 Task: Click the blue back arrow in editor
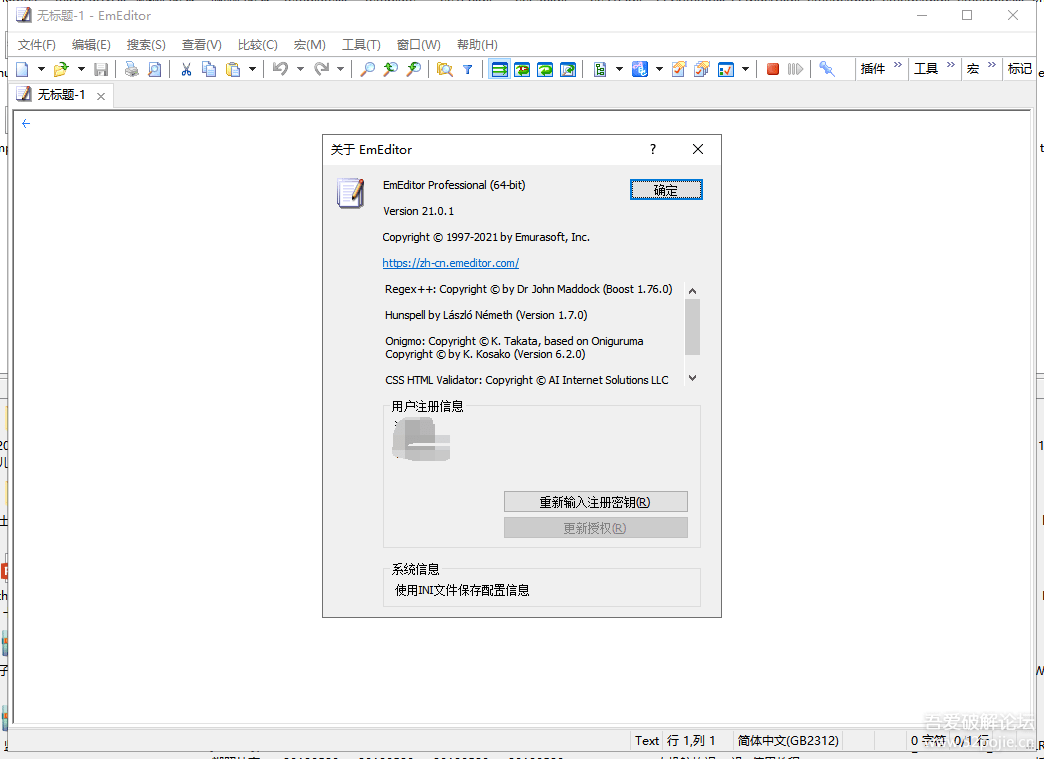point(26,123)
